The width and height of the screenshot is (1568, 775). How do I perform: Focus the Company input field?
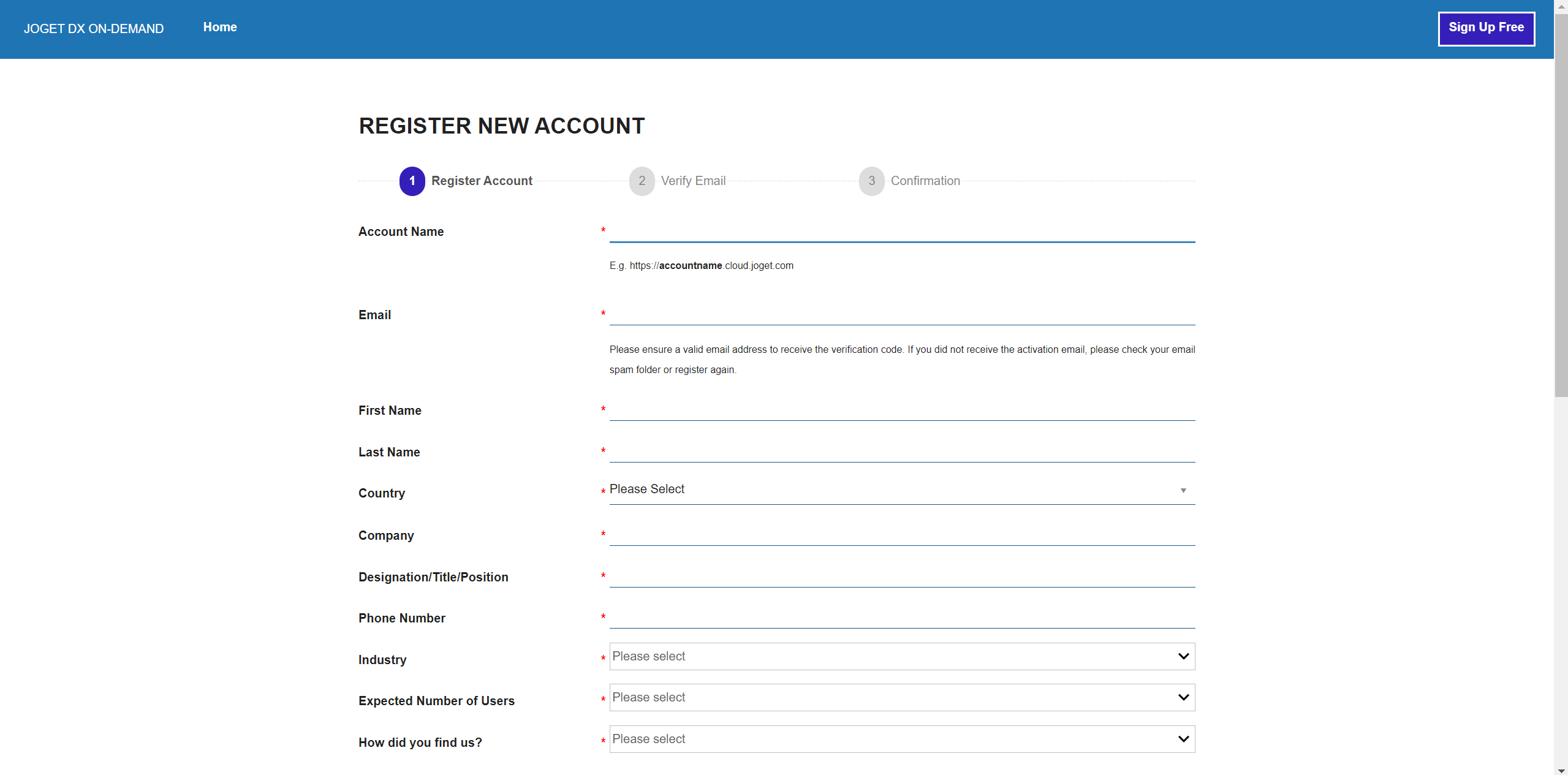point(901,535)
